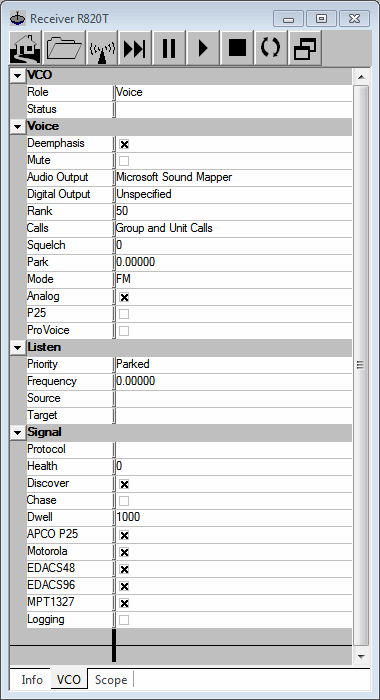The width and height of the screenshot is (380, 700).
Task: Collapse the Voice section
Action: coord(17,127)
